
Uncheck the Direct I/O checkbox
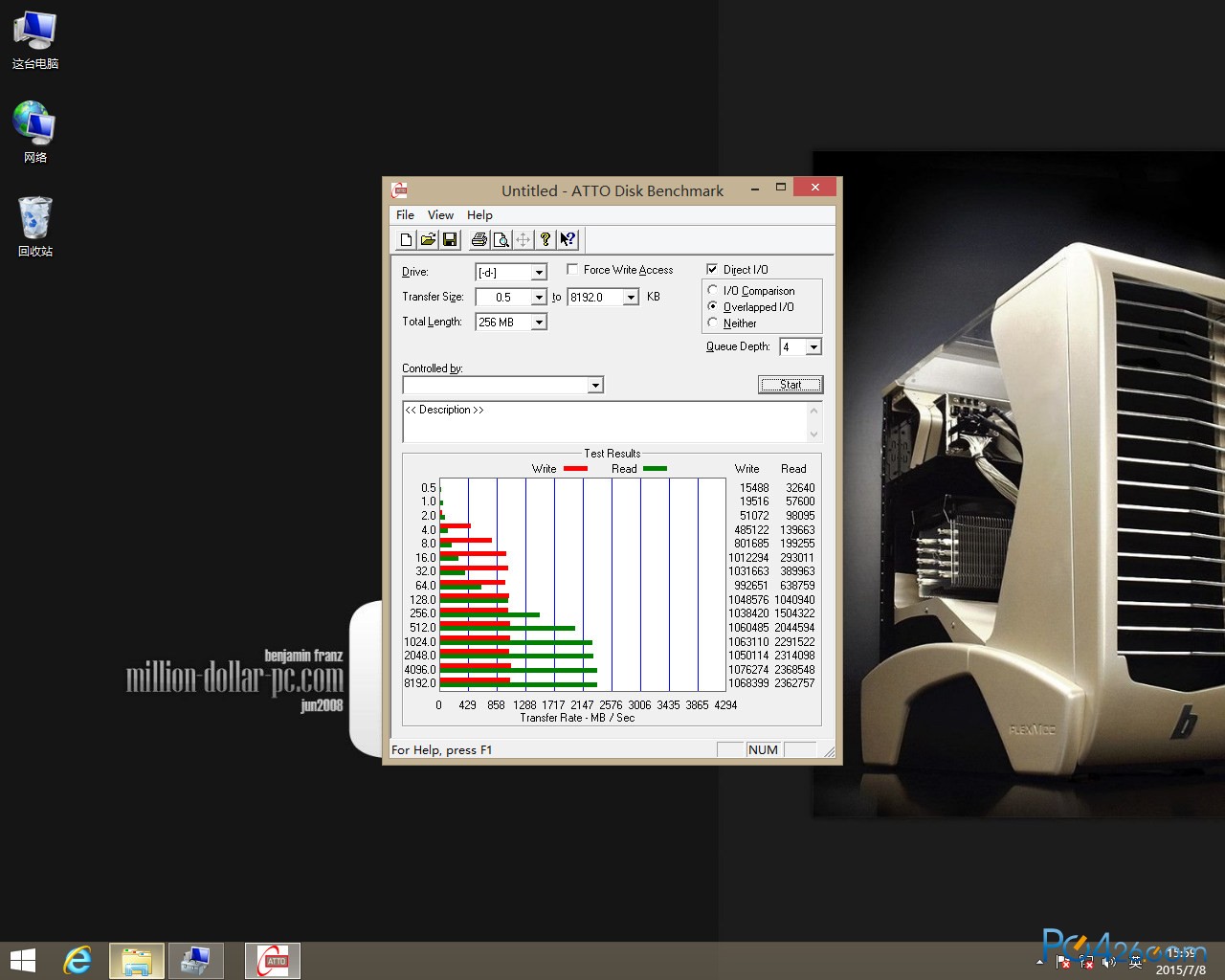712,270
